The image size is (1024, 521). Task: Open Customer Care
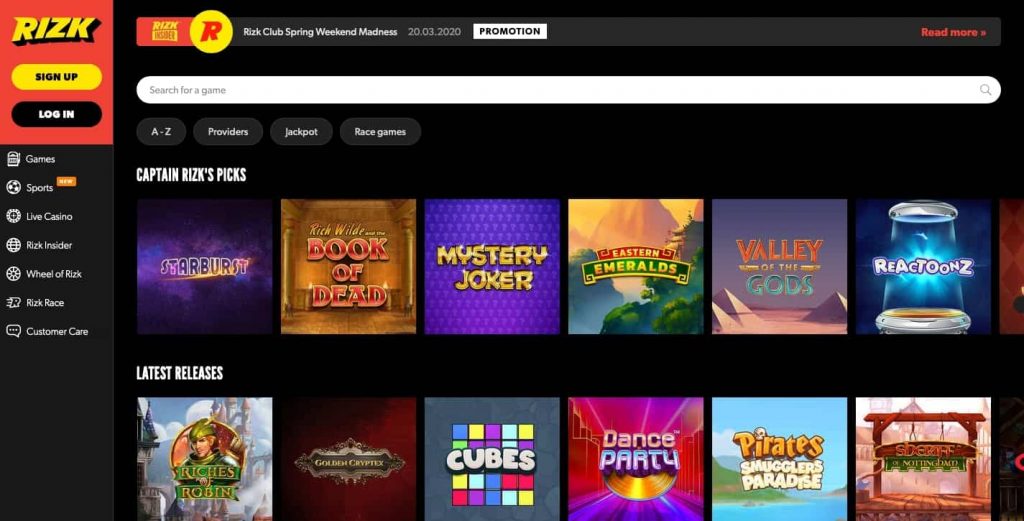[57, 331]
